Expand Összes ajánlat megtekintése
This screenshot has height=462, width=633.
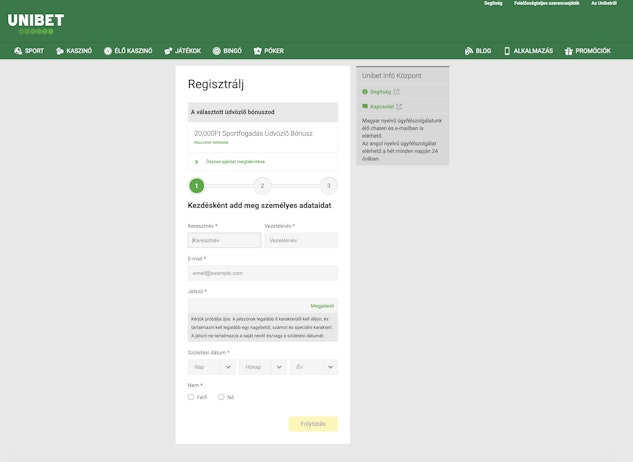pyautogui.click(x=234, y=161)
